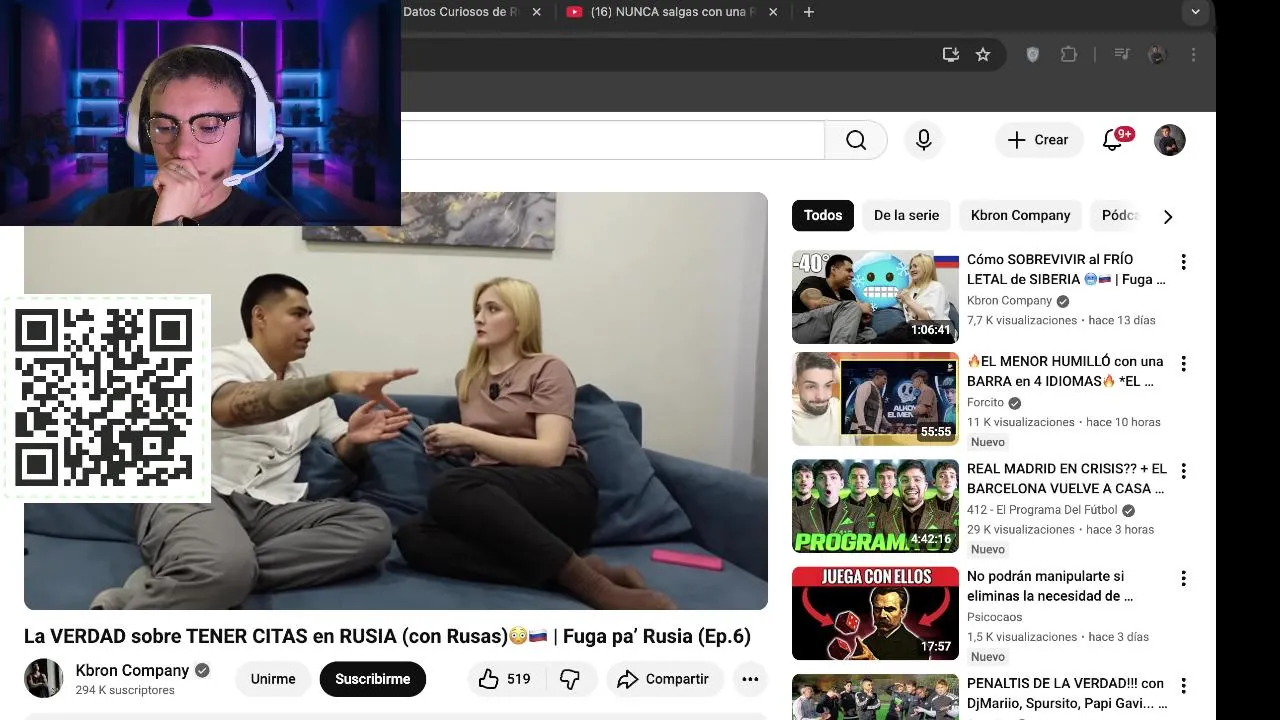
Task: Dislike the video with thumbs down
Action: [570, 679]
